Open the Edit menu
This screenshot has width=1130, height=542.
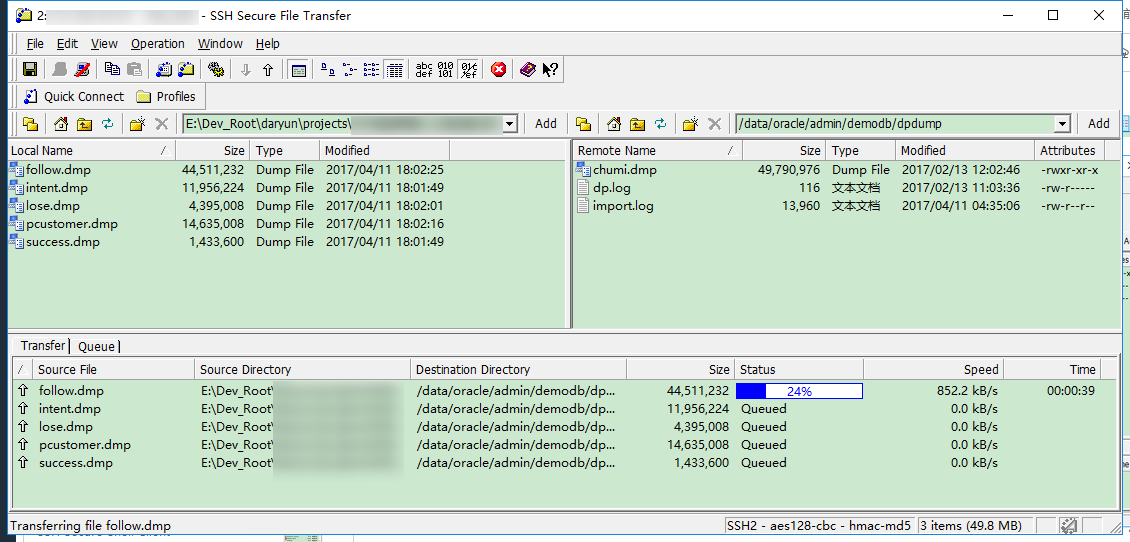[67, 44]
